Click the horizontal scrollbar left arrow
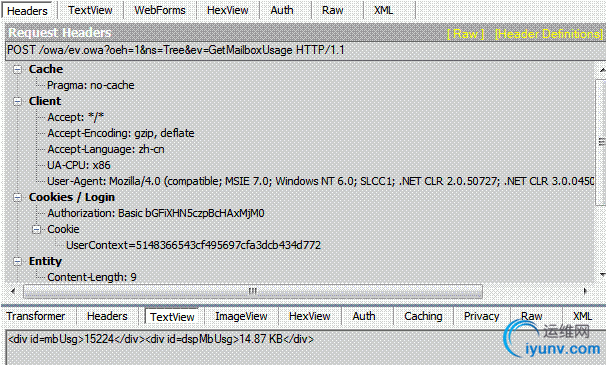This screenshot has width=606, height=365. coord(13,291)
